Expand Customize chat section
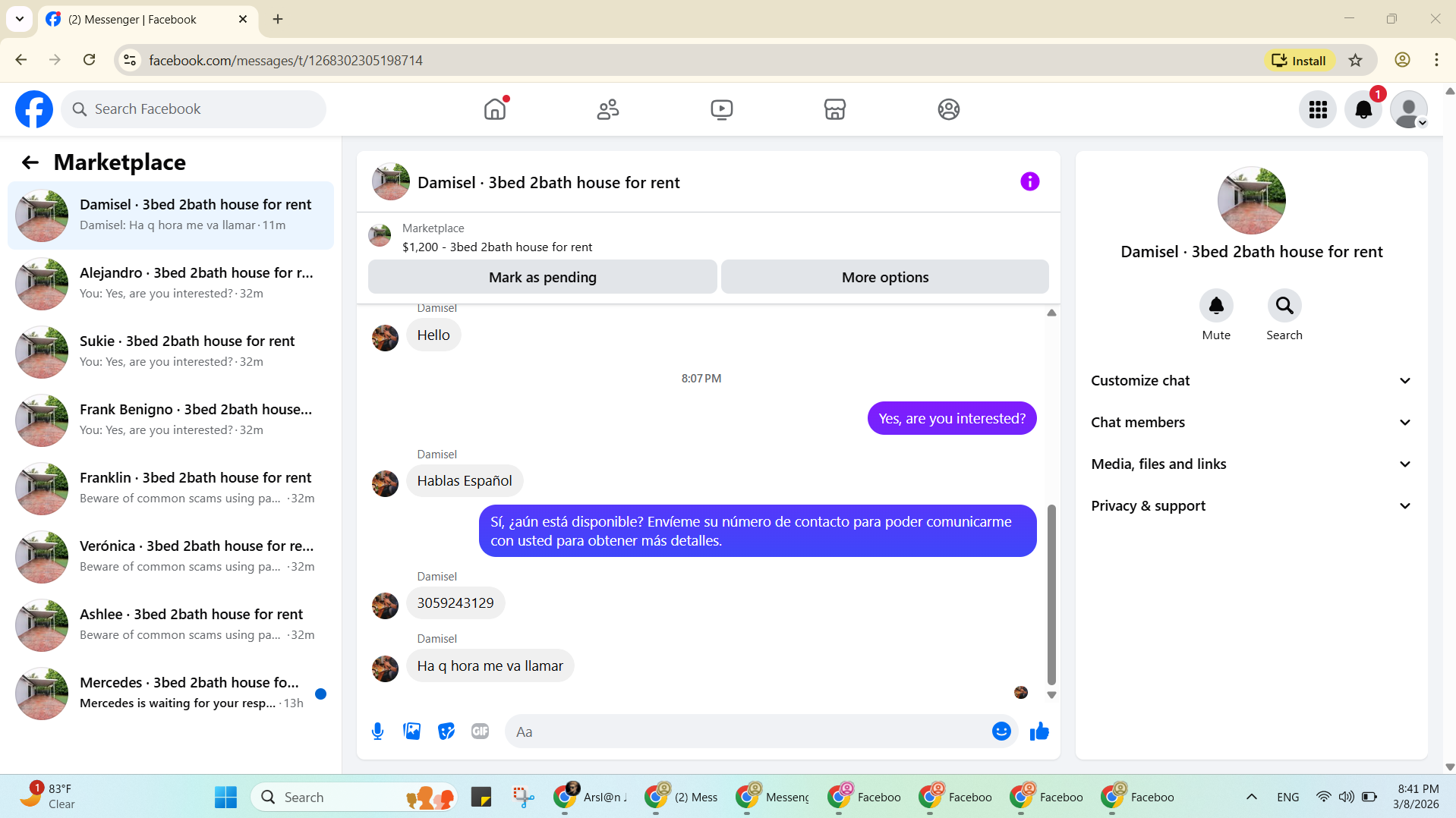Screen dimensions: 1456x818 [1251, 380]
